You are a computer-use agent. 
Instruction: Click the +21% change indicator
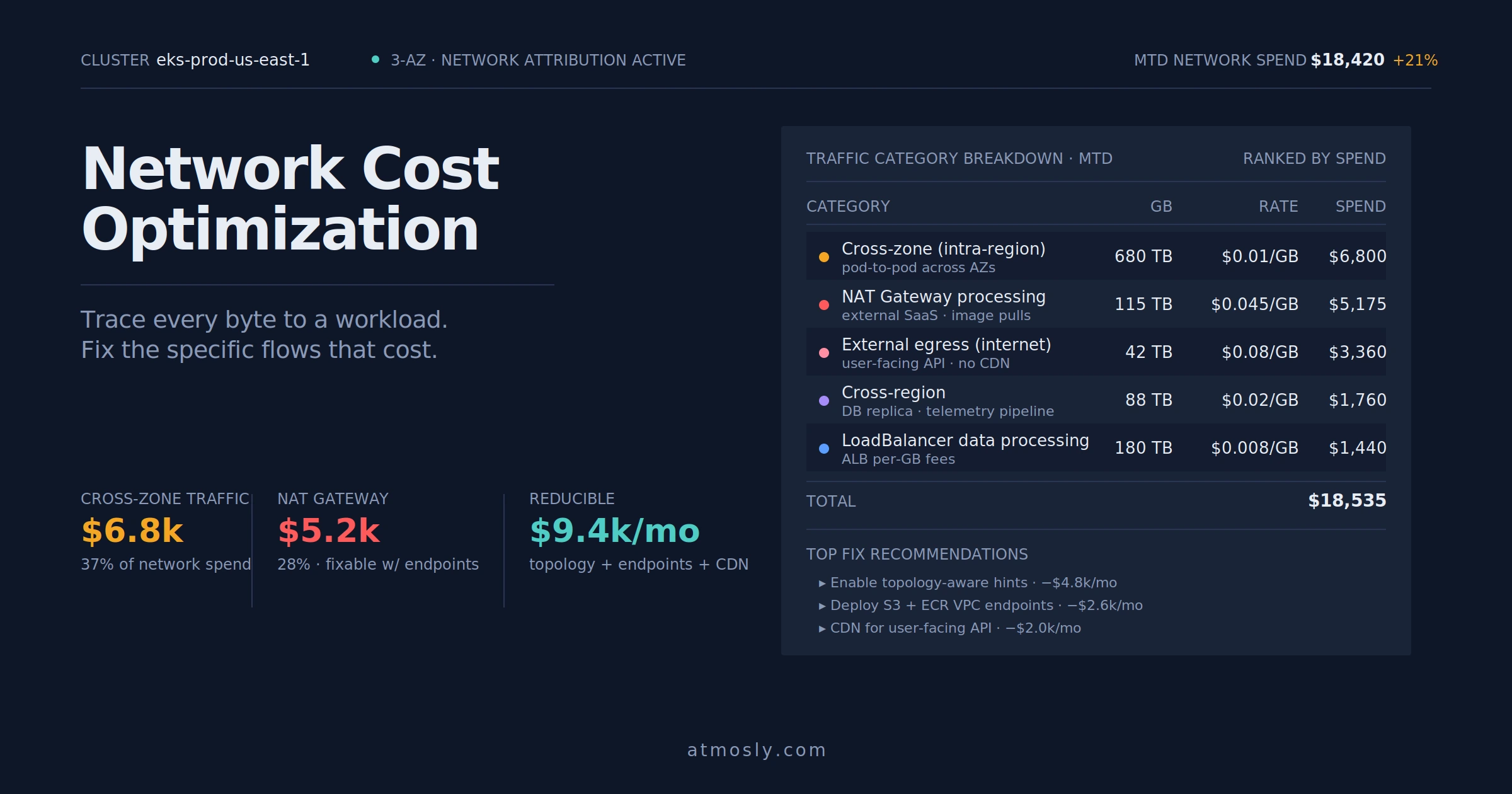tap(1415, 60)
